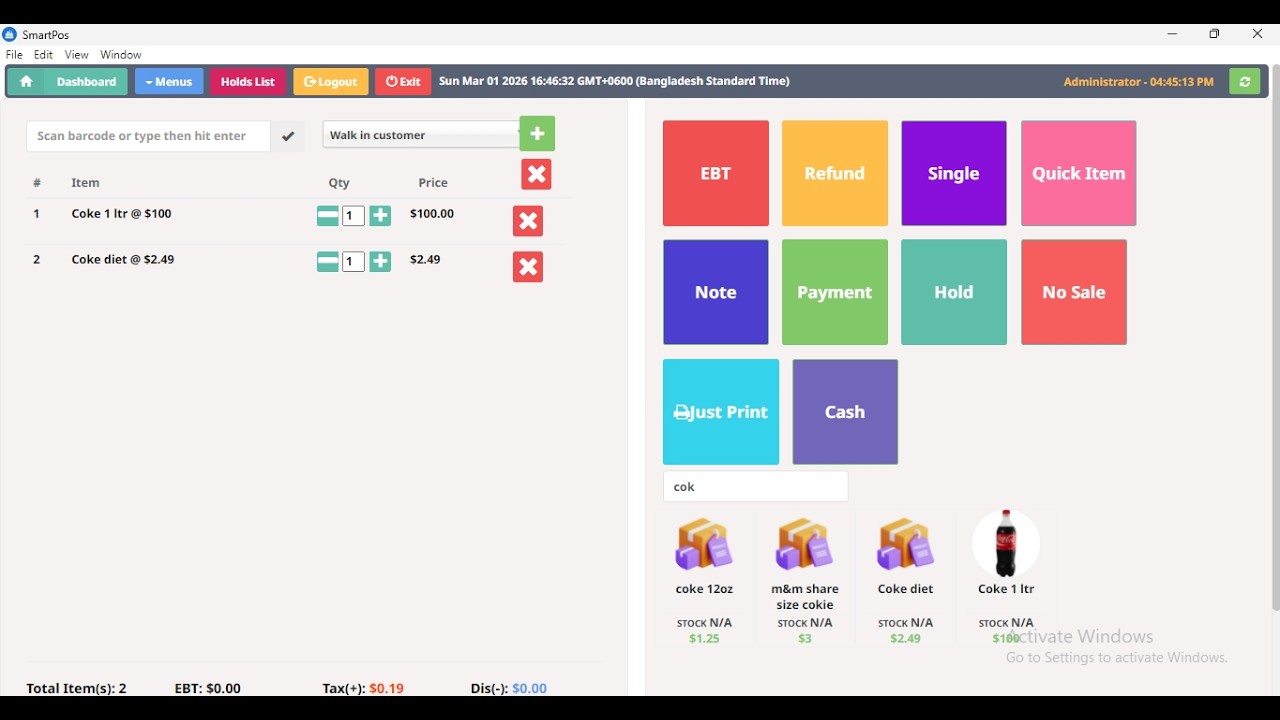This screenshot has width=1280, height=720.
Task: Select the Single tile
Action: (x=954, y=174)
